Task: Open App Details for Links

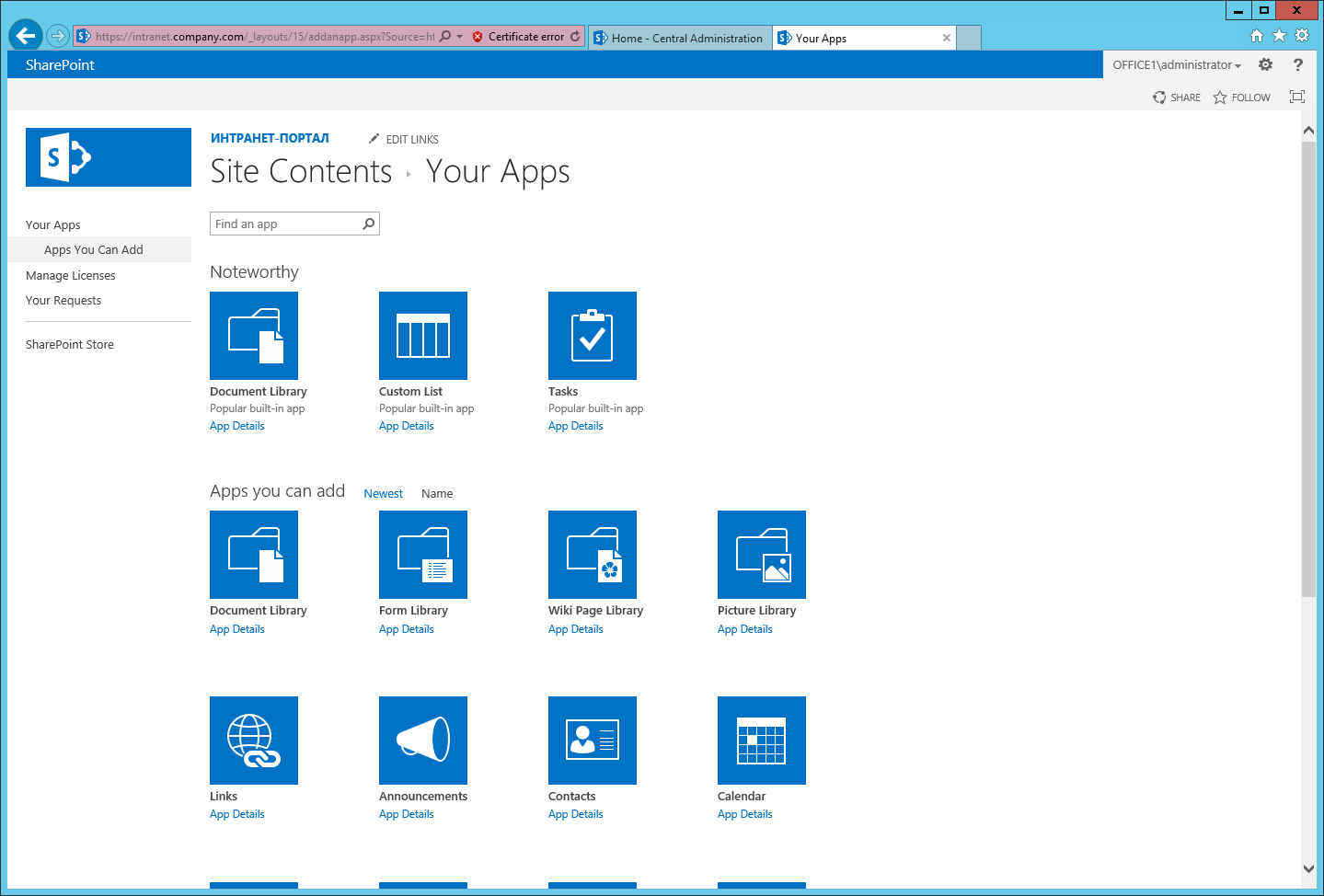Action: click(x=237, y=814)
